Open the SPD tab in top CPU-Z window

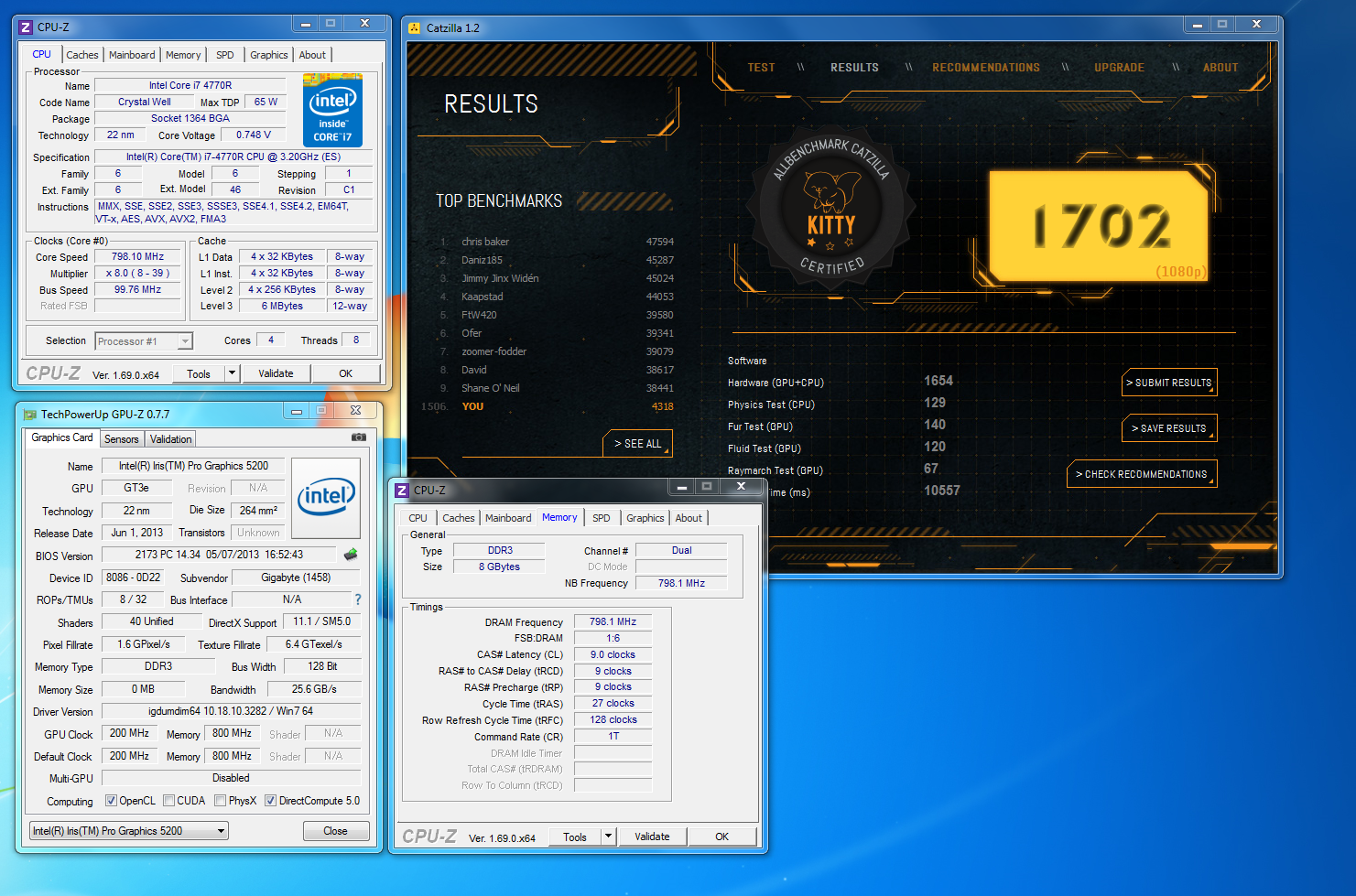(224, 55)
